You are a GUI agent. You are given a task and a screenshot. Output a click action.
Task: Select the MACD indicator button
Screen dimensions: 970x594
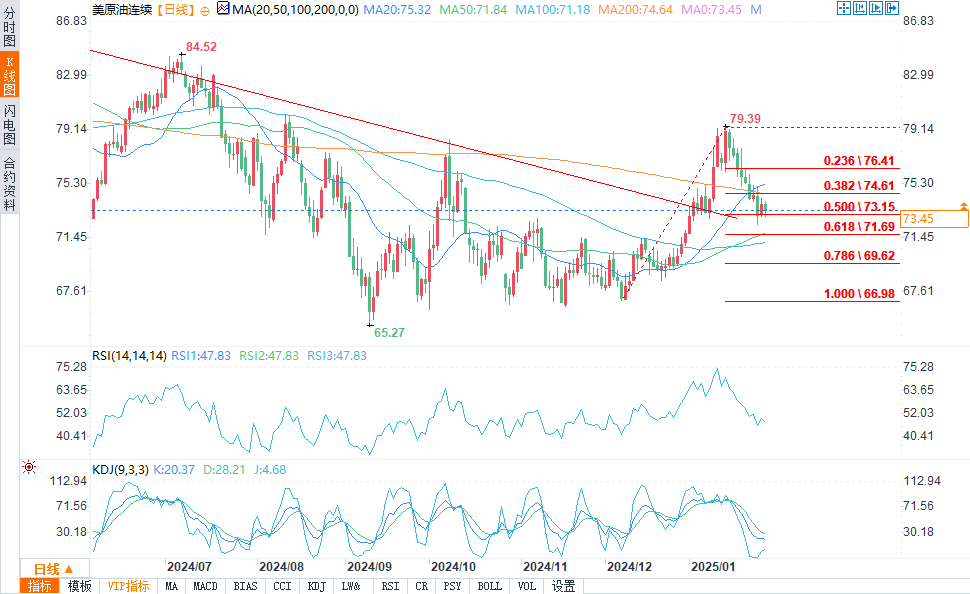point(205,586)
